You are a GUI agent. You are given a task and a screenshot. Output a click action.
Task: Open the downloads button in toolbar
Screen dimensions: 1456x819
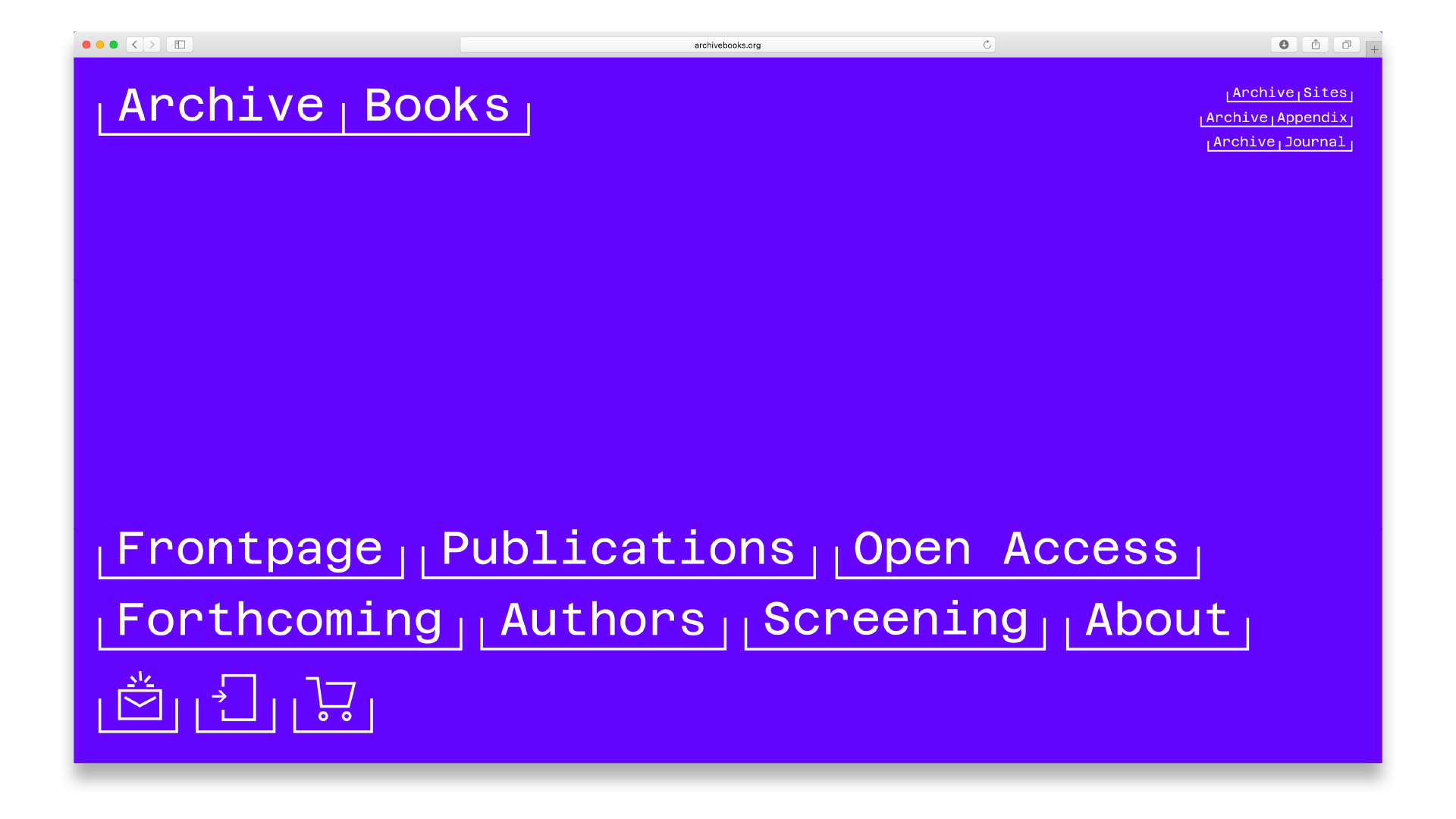1284,45
